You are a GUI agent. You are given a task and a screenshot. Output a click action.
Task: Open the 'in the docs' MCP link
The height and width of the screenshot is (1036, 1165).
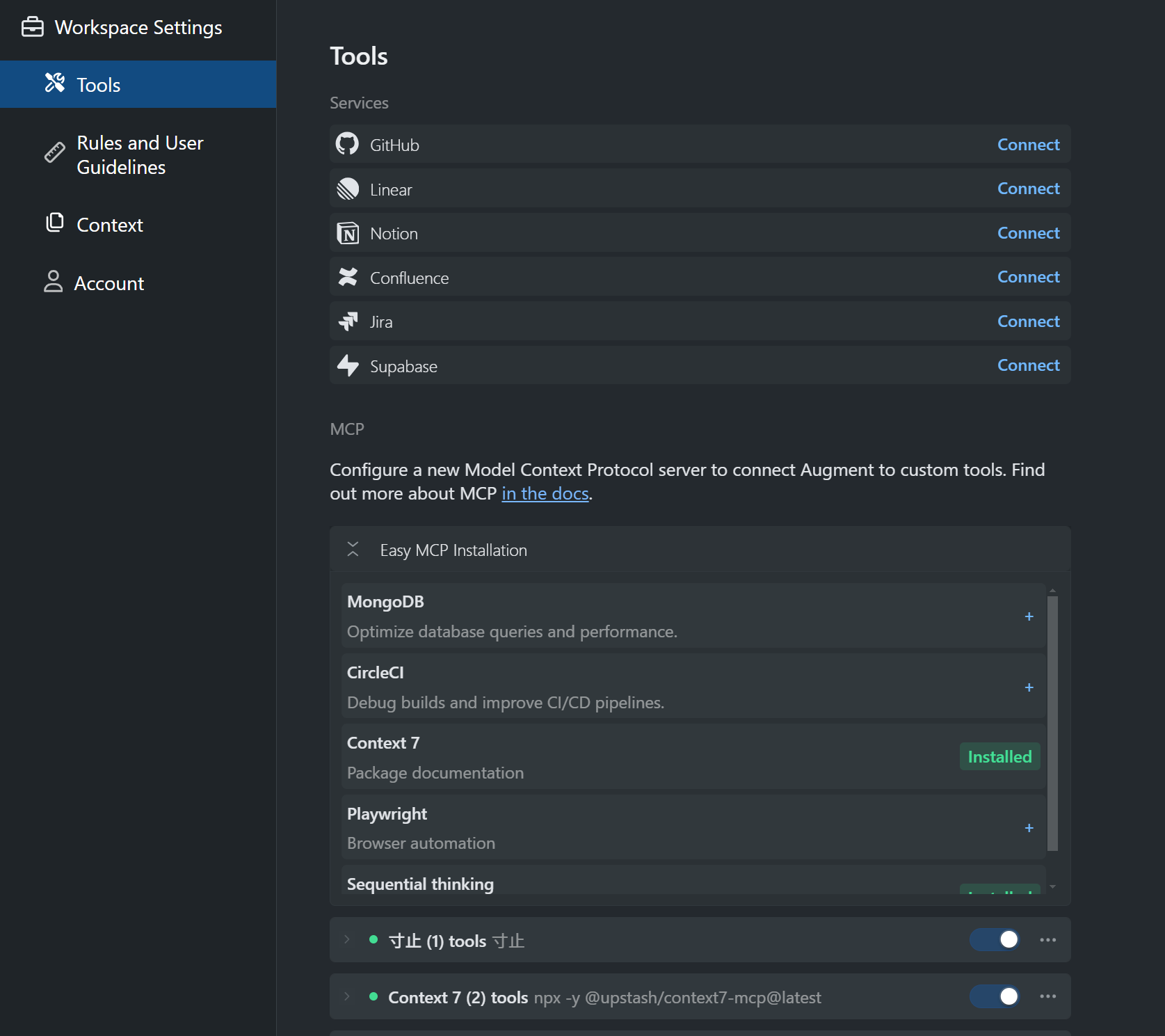point(545,493)
